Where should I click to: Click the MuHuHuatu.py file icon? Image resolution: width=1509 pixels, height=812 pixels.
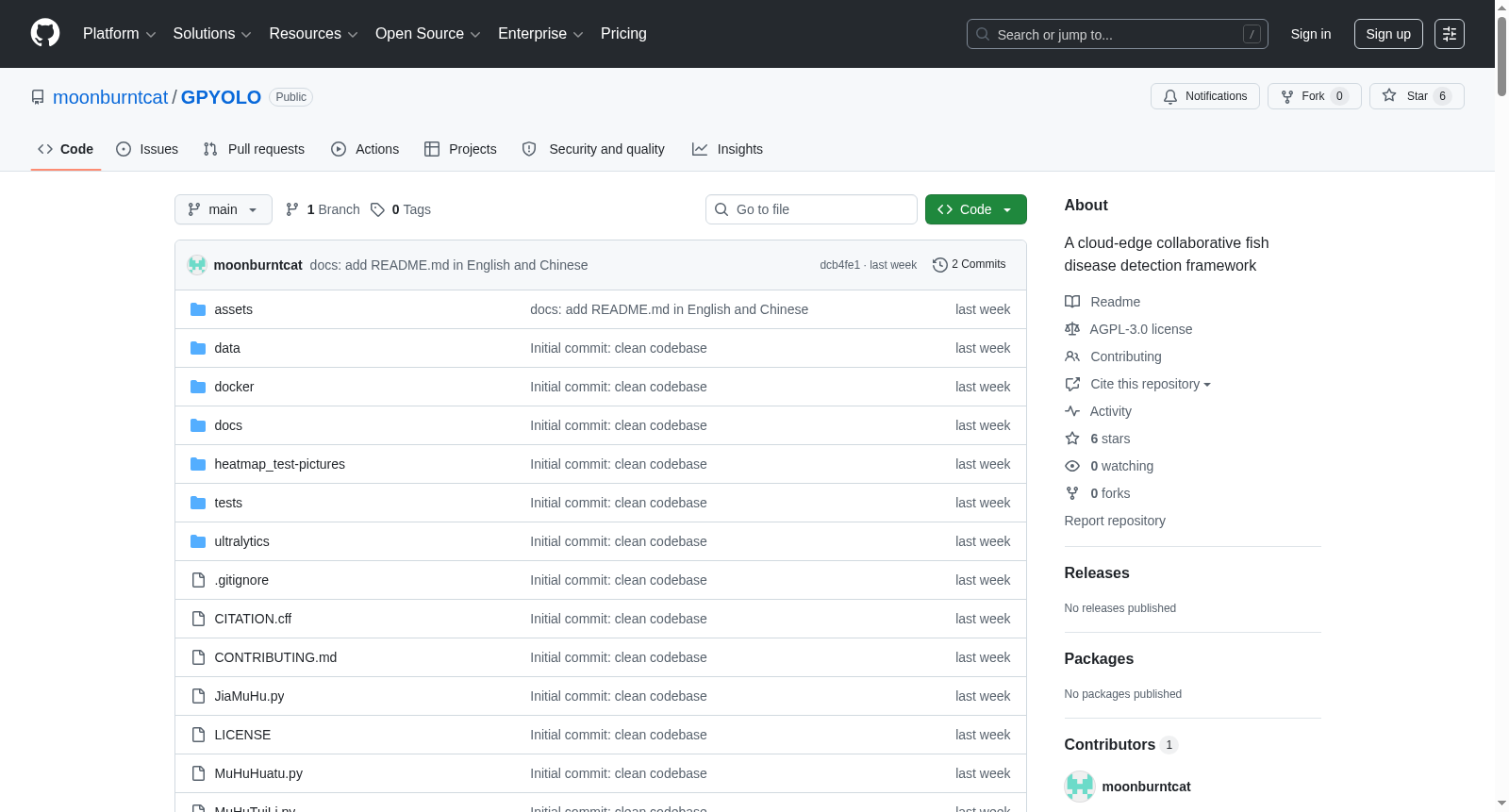[x=198, y=773]
